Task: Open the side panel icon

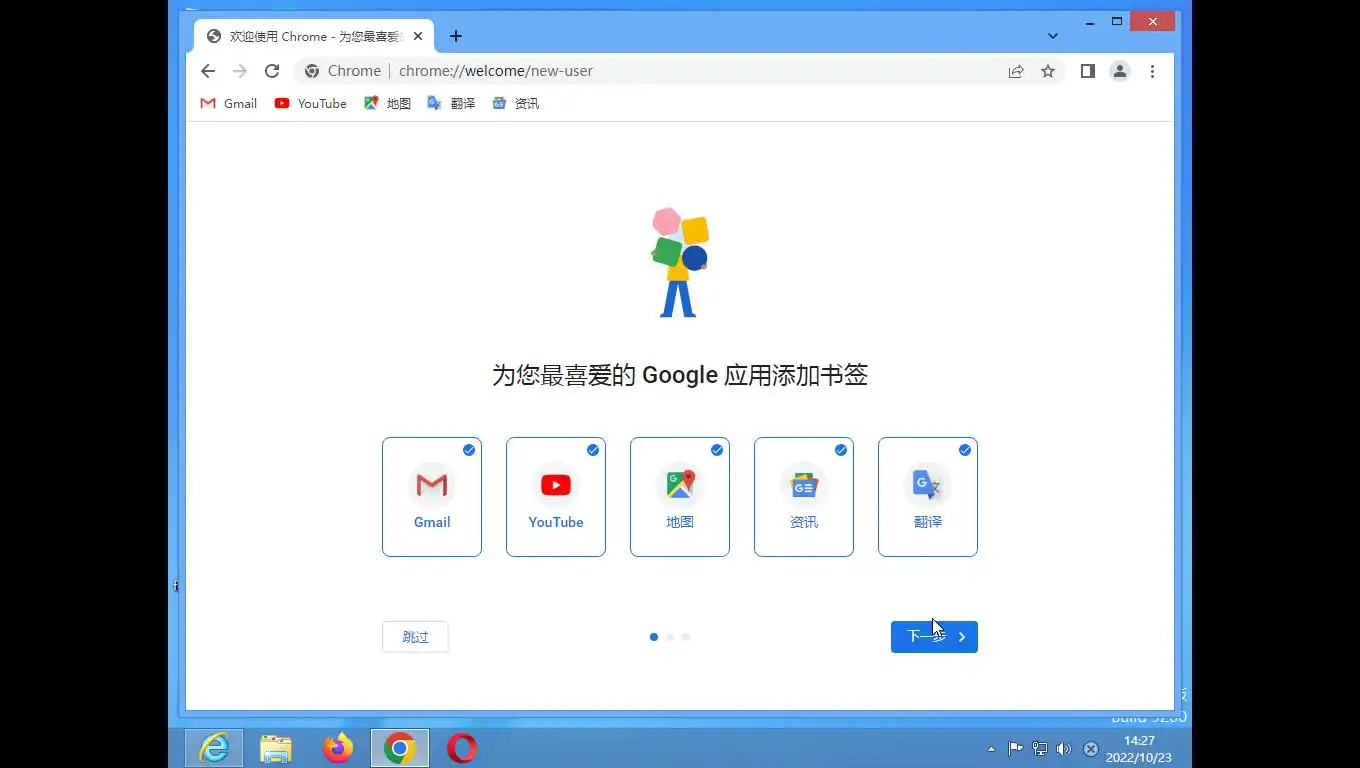Action: pyautogui.click(x=1088, y=71)
